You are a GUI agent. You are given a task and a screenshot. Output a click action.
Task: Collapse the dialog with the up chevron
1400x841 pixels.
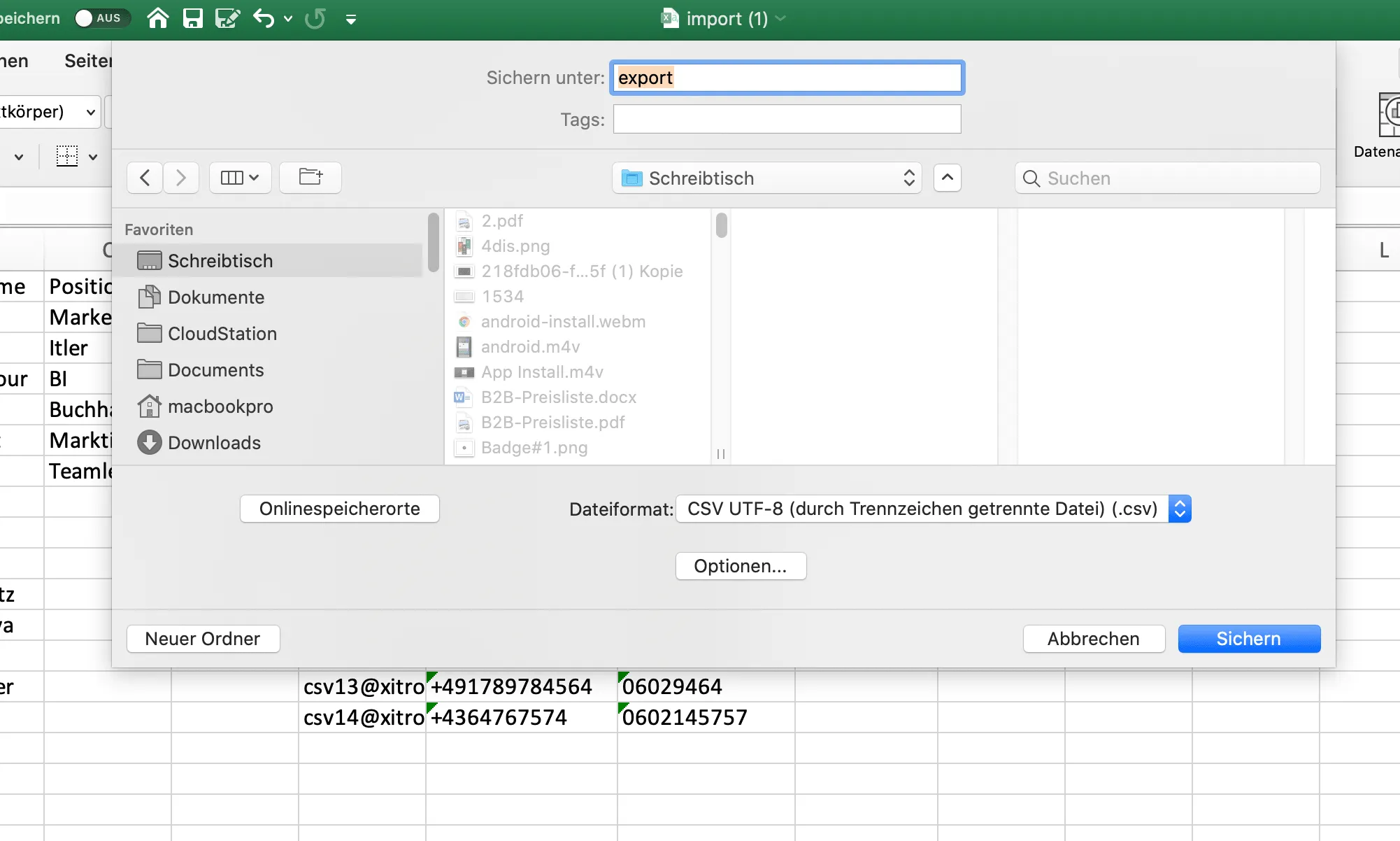948,178
